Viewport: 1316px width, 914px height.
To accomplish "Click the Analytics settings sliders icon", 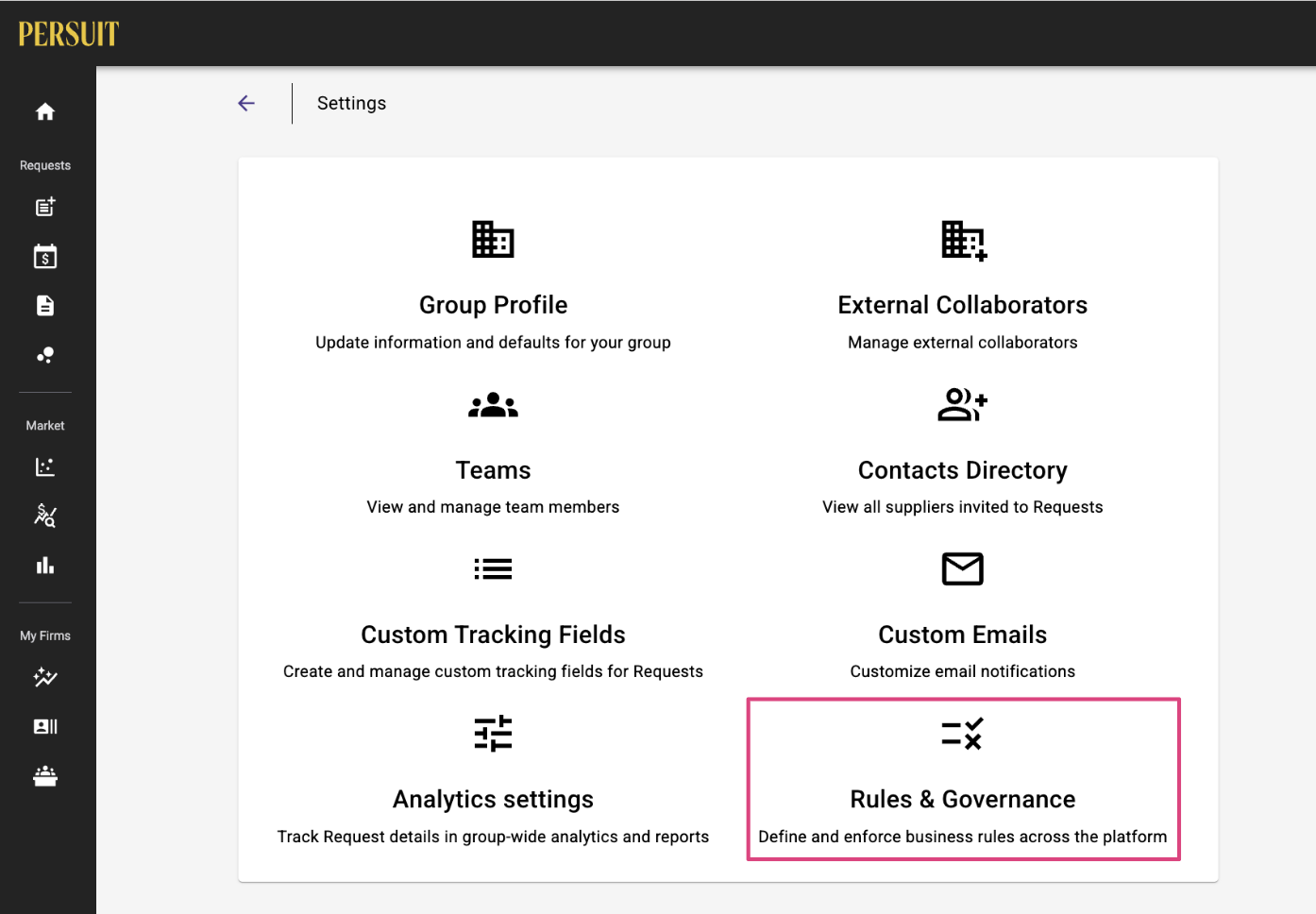I will tap(493, 734).
